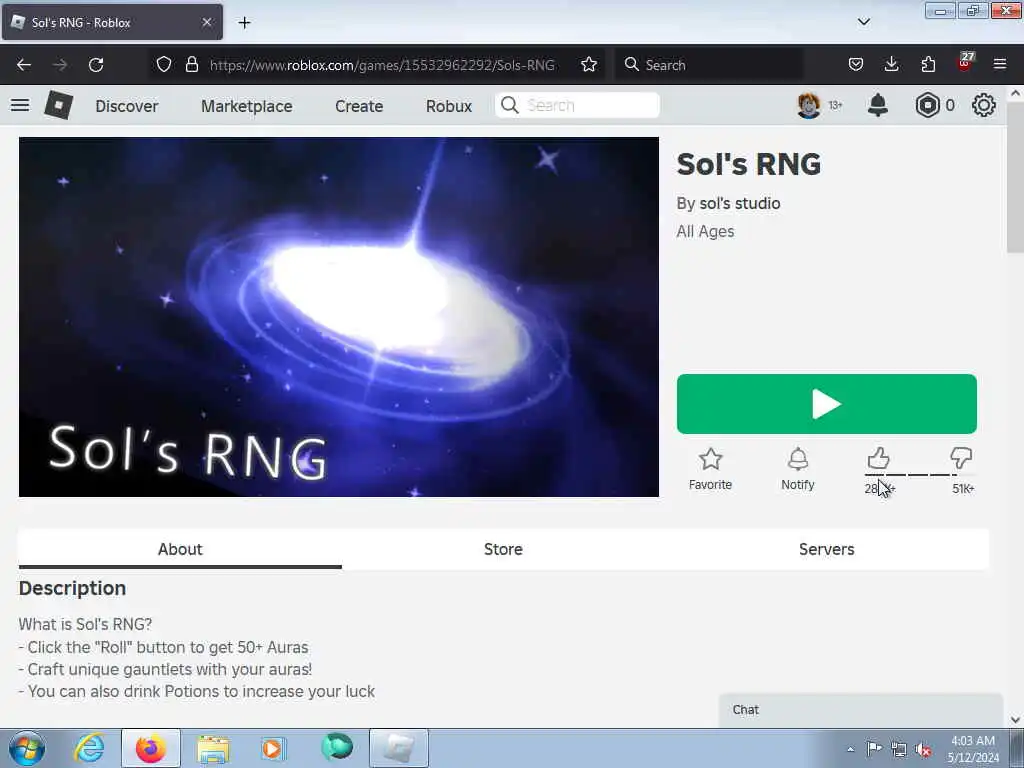The image size is (1024, 768).
Task: Bookmark this page with the star
Action: click(589, 65)
